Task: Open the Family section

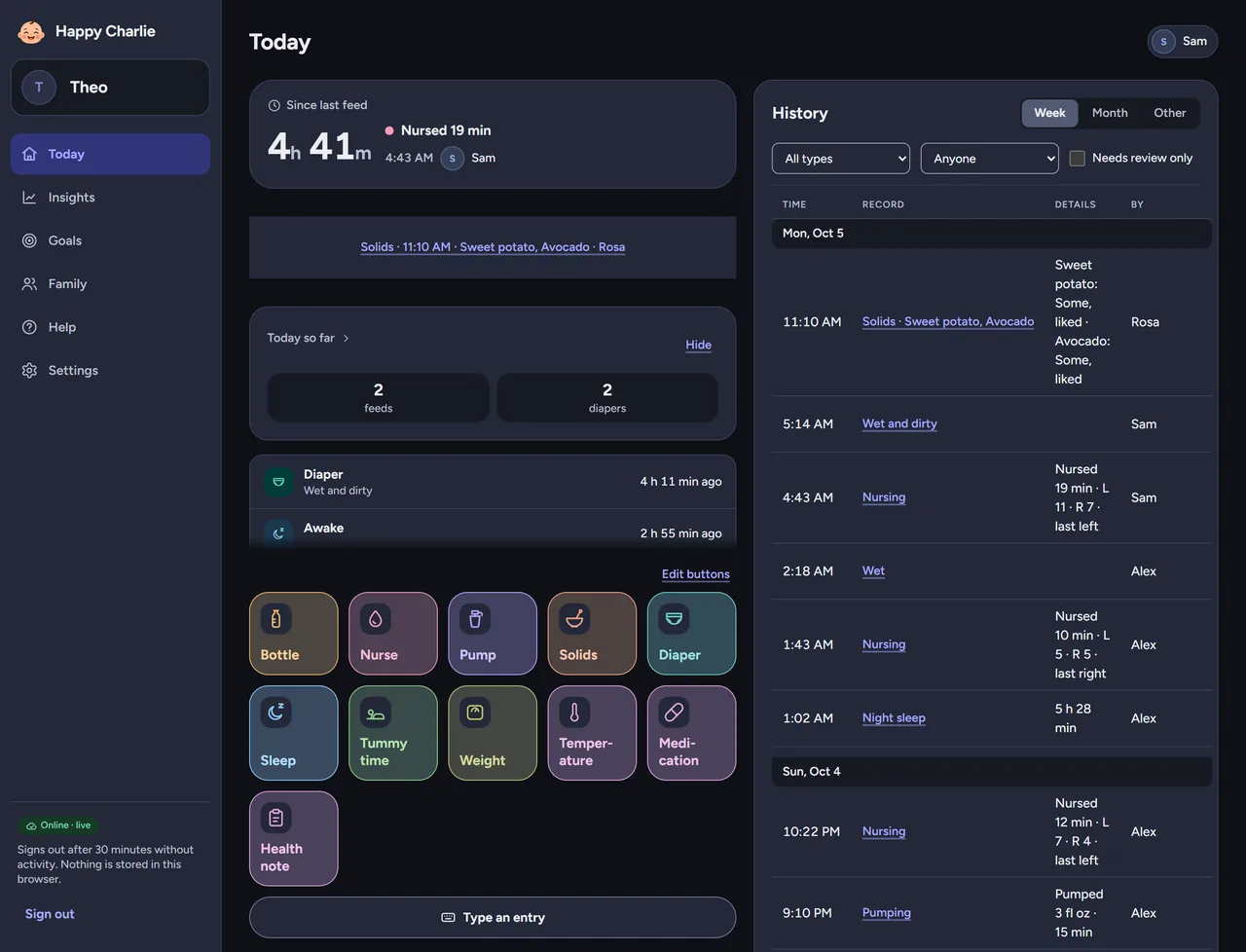Action: point(110,284)
